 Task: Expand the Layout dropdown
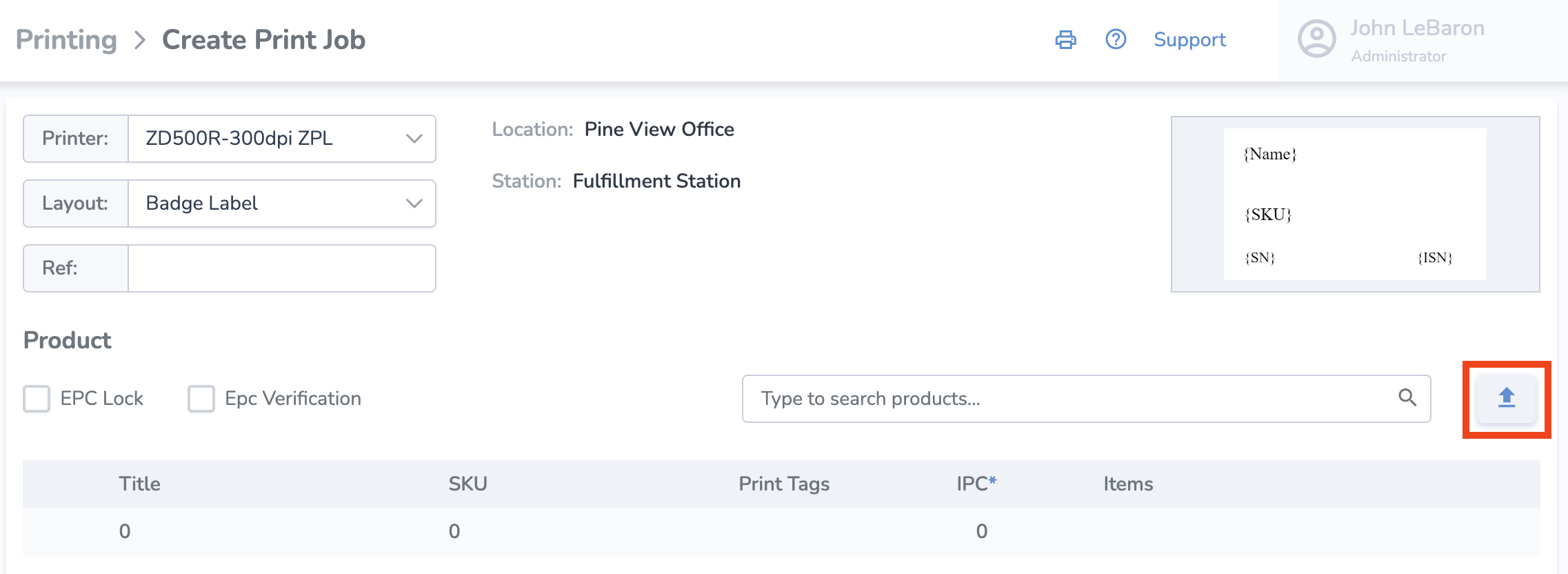(281, 204)
